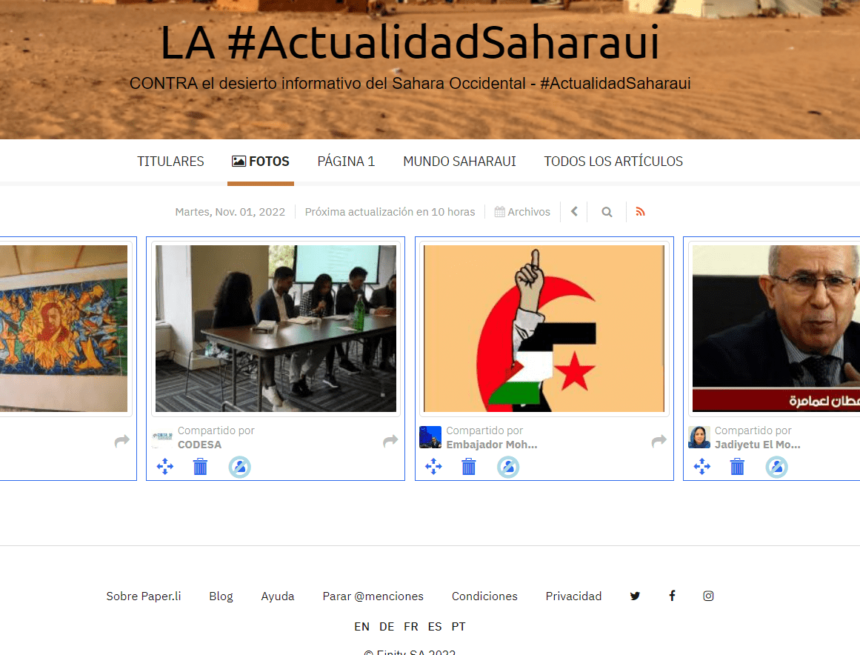Viewport: 860px width, 655px height.
Task: Open the Instagram icon in the footer
Action: [x=708, y=595]
